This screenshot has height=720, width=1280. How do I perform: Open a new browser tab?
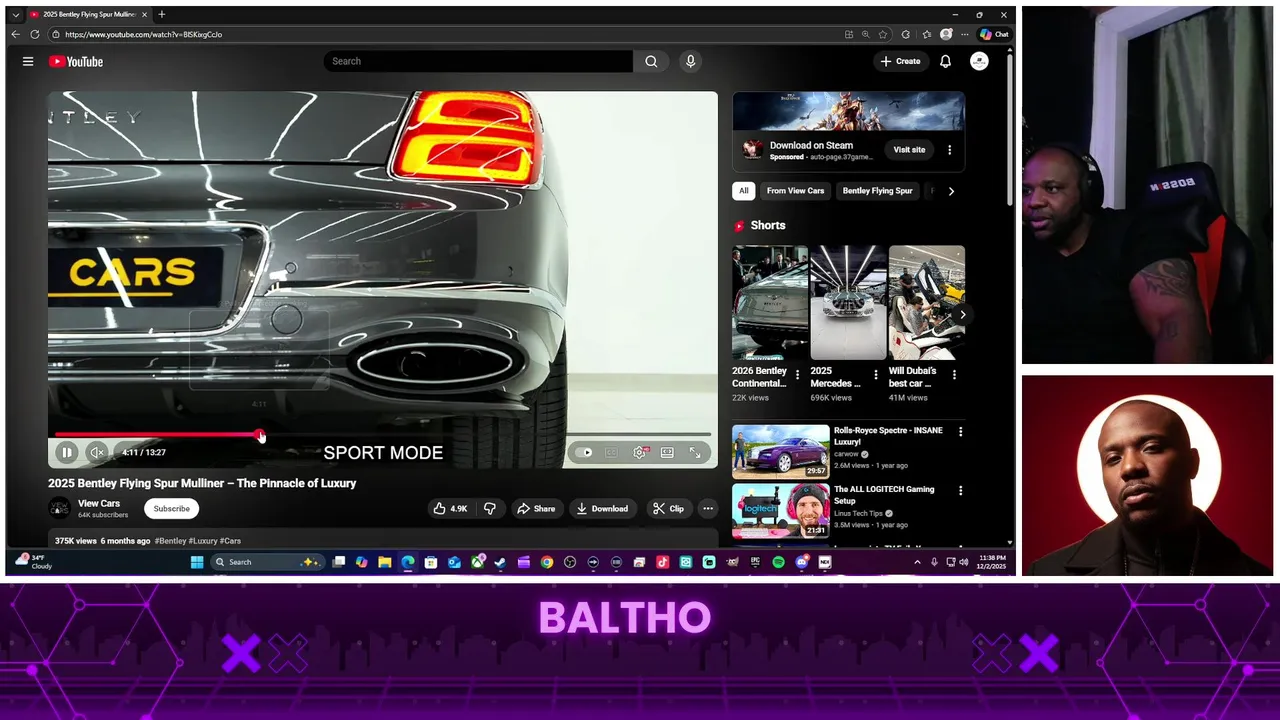[x=162, y=15]
